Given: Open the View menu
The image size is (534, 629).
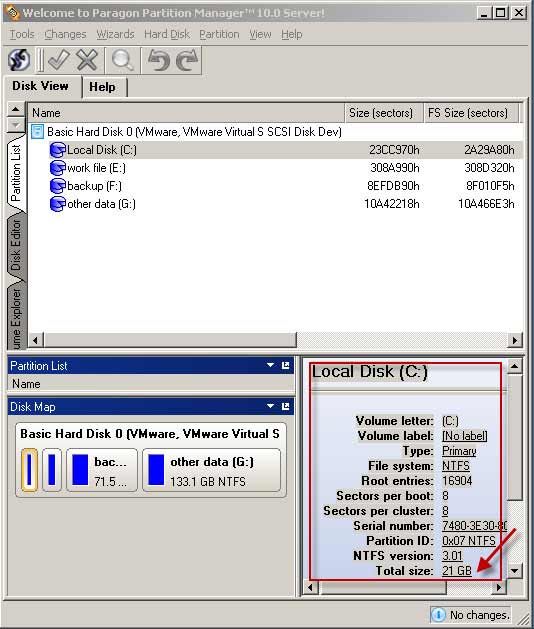Looking at the screenshot, I should click(x=260, y=34).
